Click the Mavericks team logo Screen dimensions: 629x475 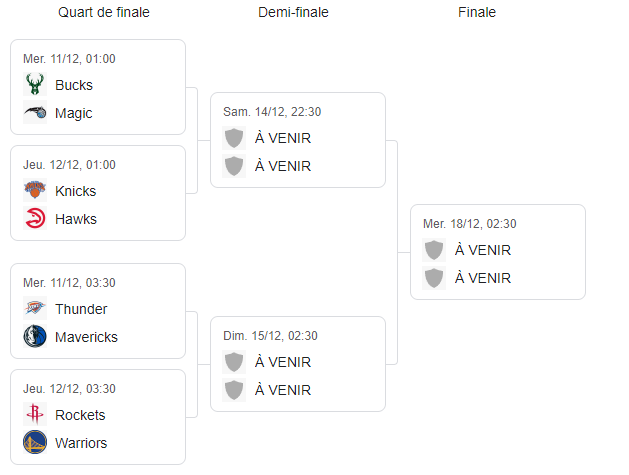pyautogui.click(x=35, y=337)
